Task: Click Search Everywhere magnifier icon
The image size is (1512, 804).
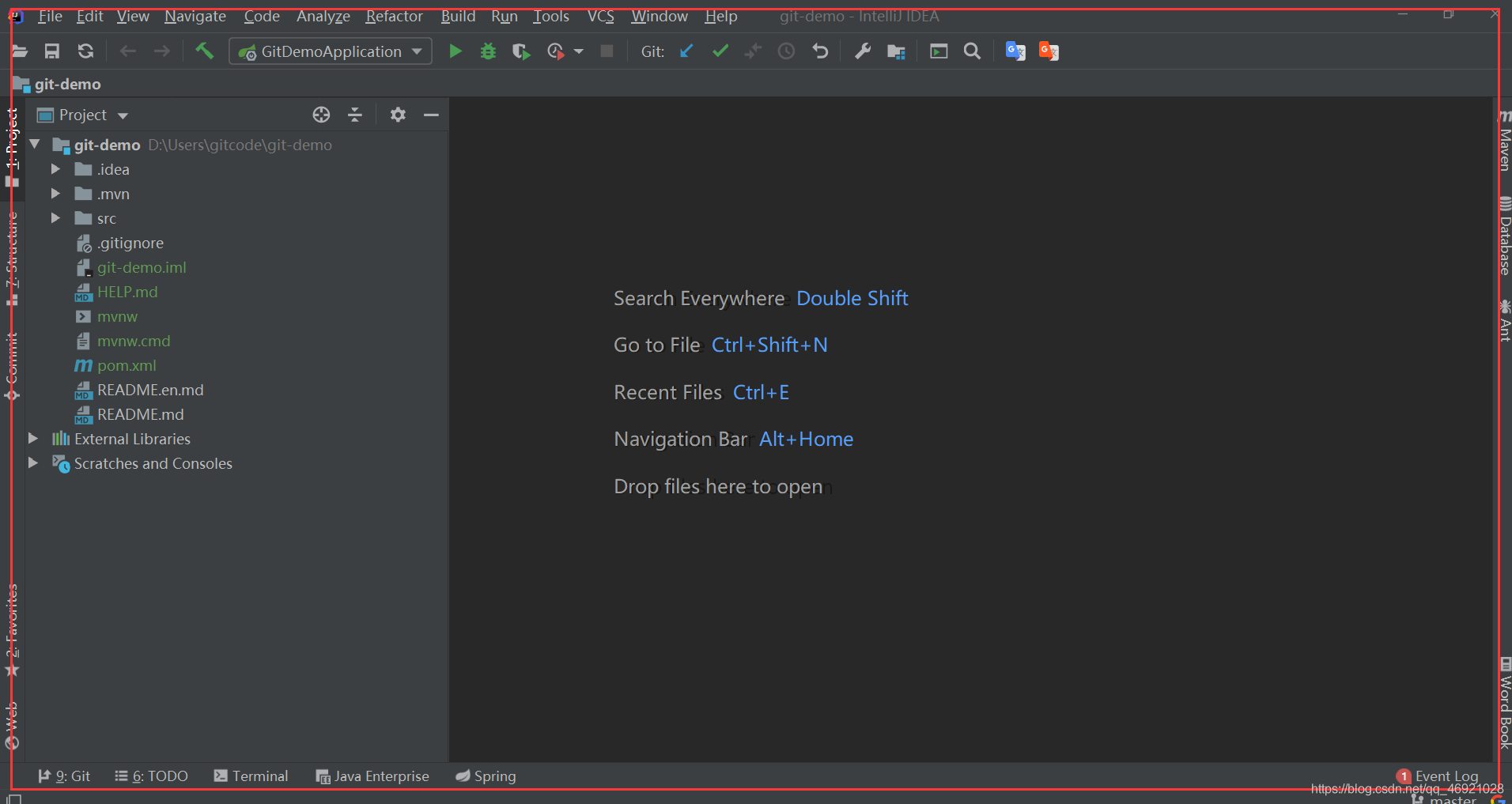Action: [972, 51]
